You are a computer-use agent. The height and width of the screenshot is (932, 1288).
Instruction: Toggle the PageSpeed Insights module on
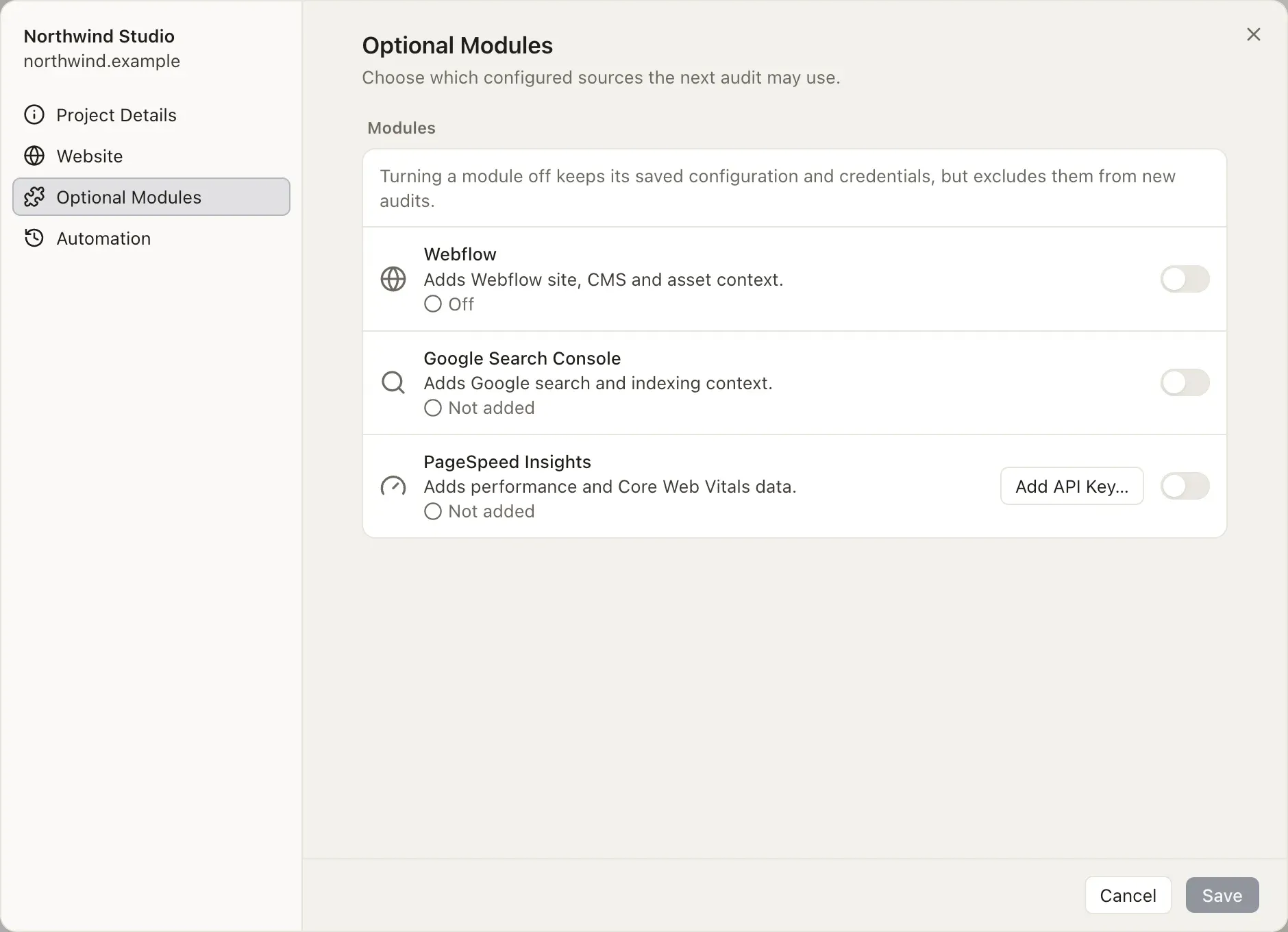click(x=1185, y=486)
